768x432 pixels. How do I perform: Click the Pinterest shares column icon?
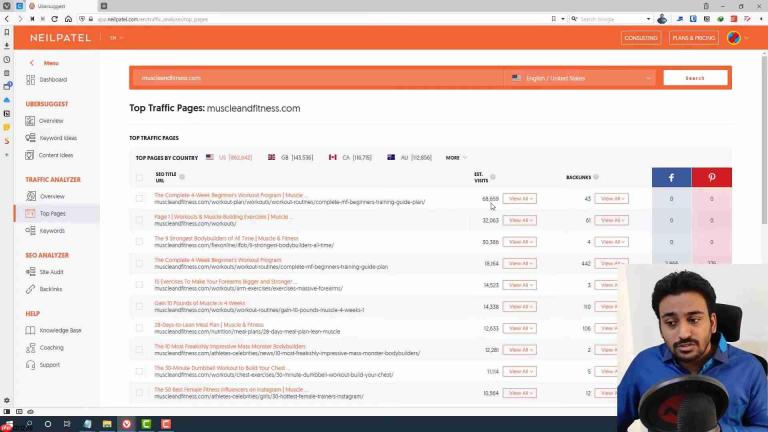point(712,177)
